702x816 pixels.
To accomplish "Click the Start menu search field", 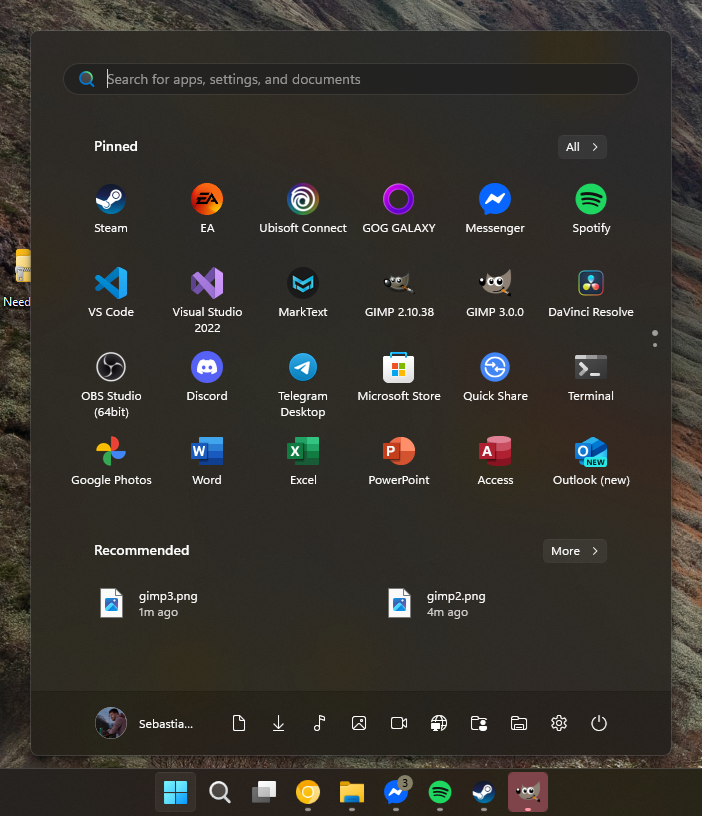I will (x=351, y=79).
